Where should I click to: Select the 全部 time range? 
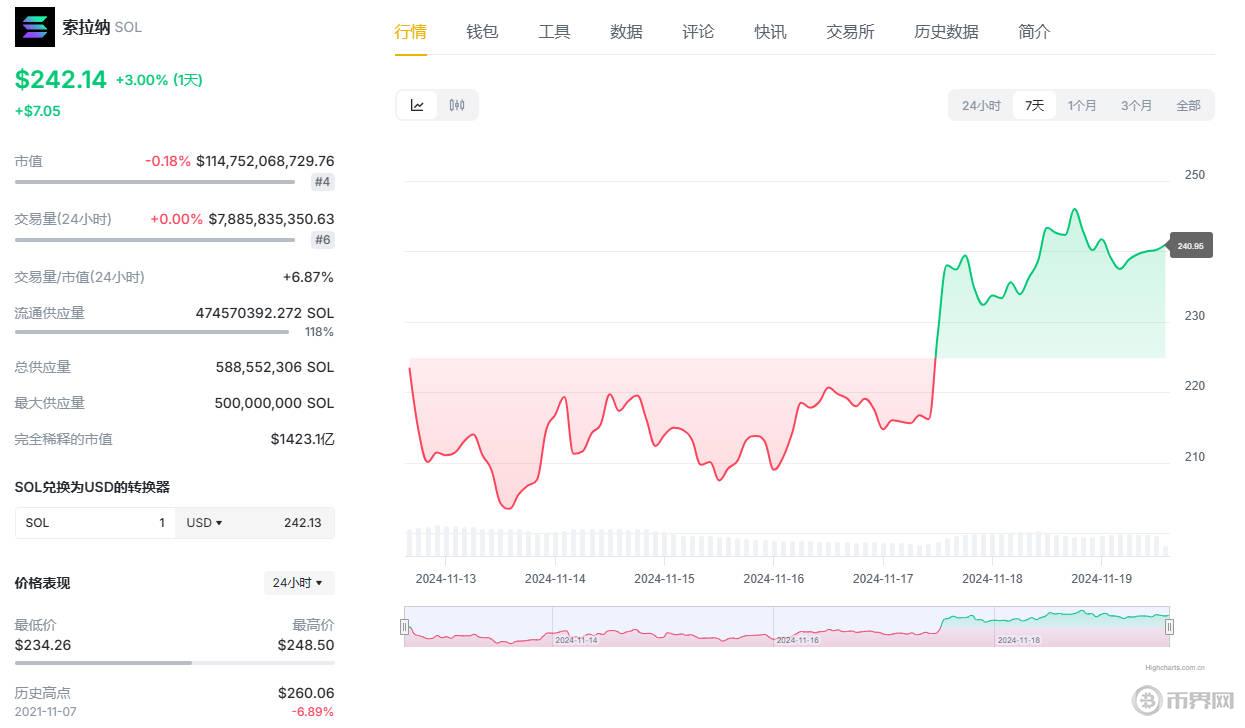pos(1188,105)
